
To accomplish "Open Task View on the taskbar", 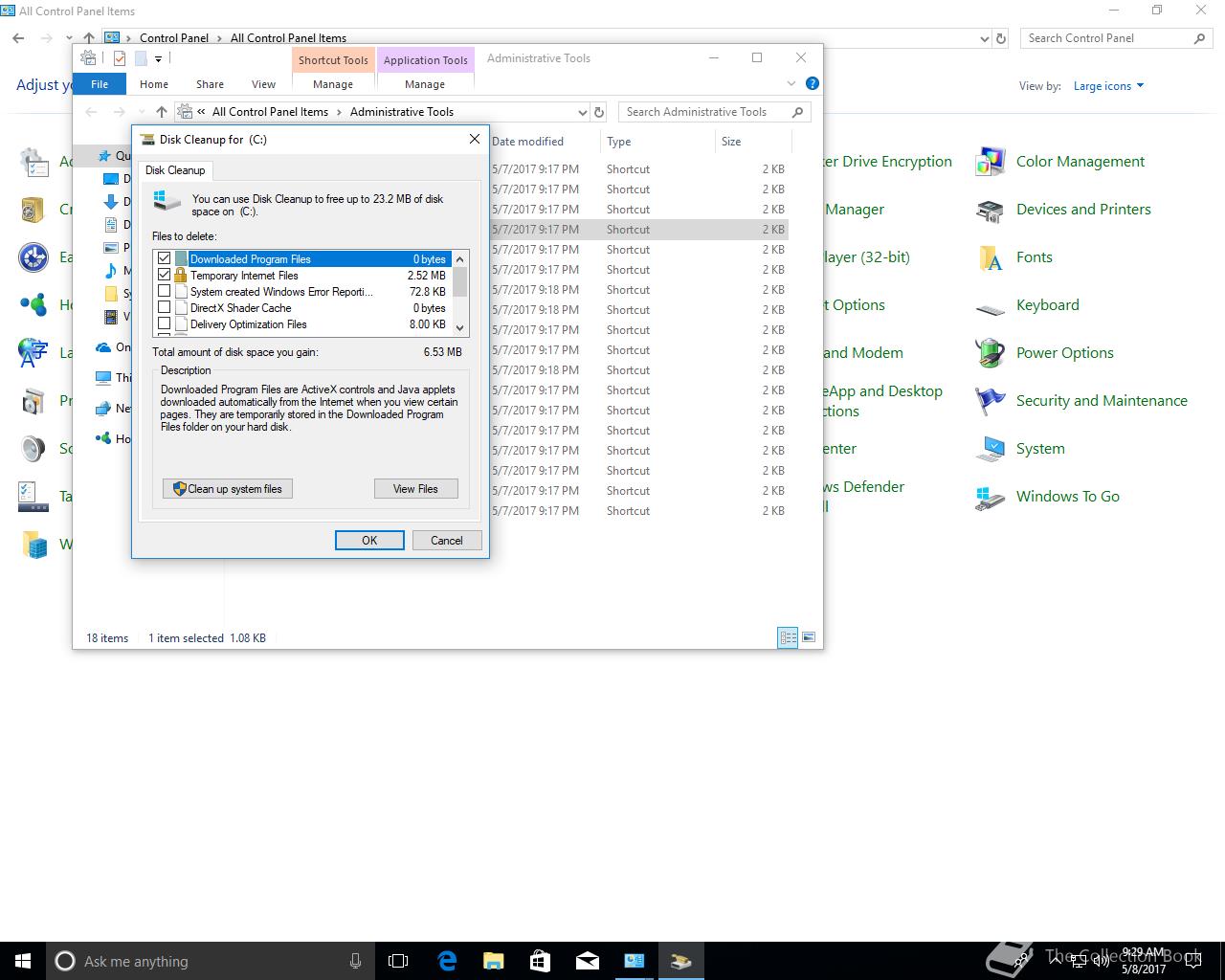I will [398, 961].
